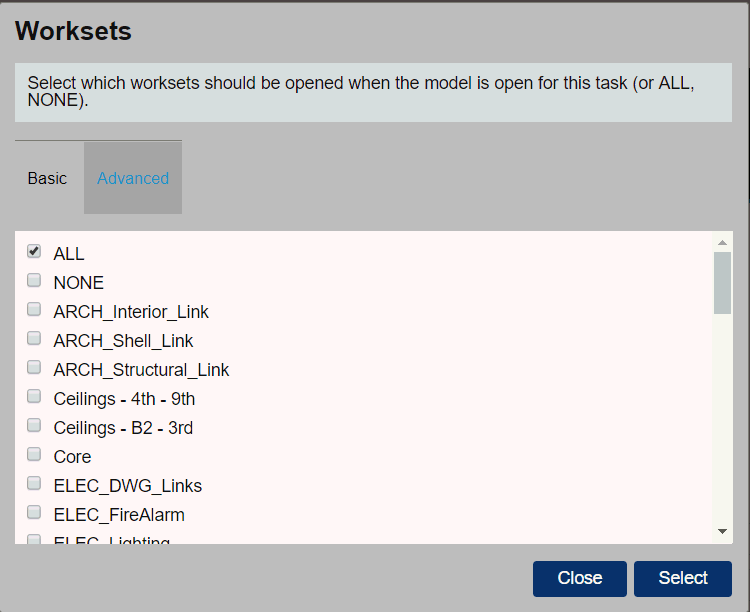Image resolution: width=750 pixels, height=612 pixels.
Task: Enable the ARCH_Interior_Link workset checkbox
Action: click(x=34, y=309)
